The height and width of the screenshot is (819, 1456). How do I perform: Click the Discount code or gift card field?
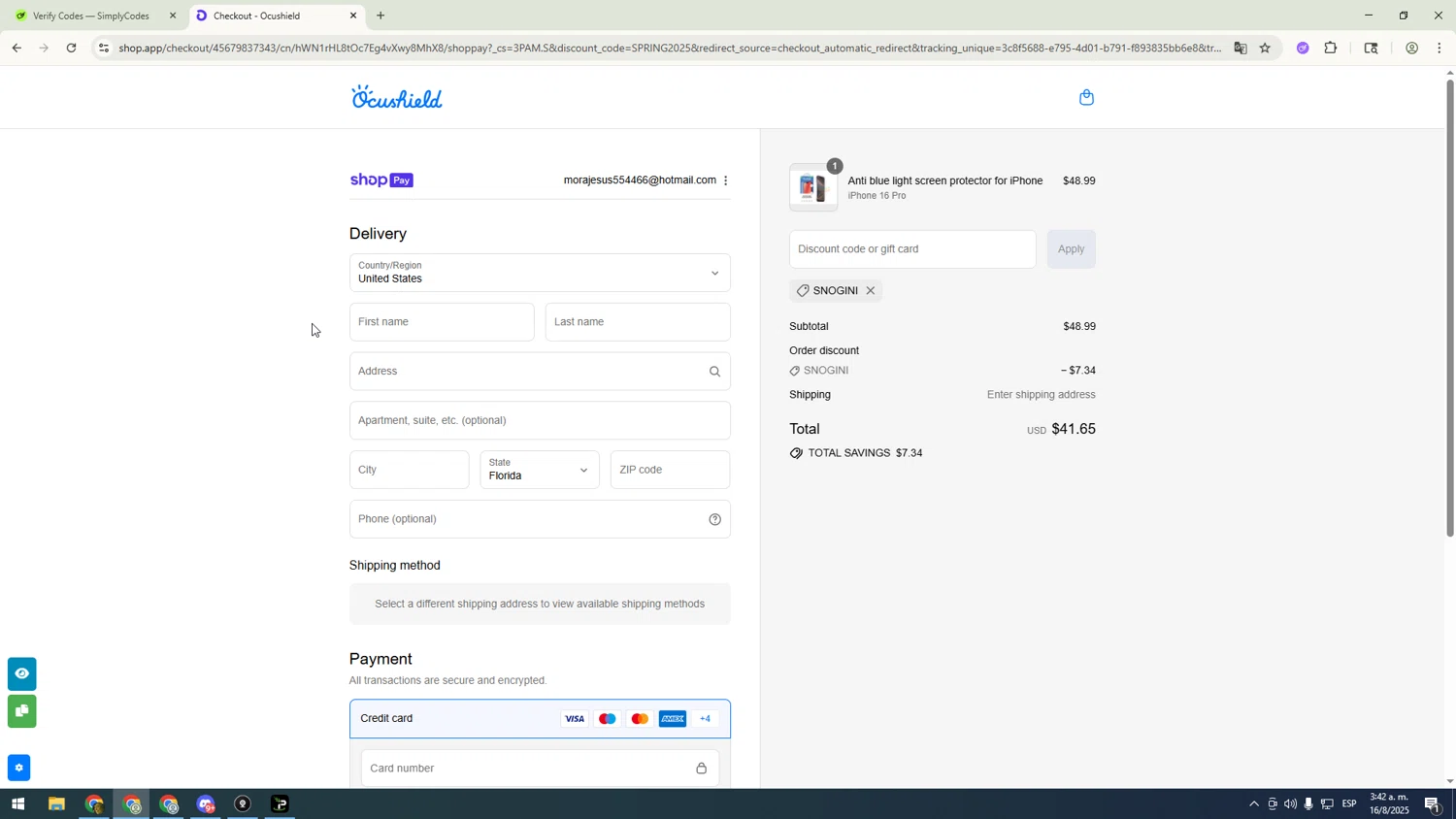pos(912,249)
